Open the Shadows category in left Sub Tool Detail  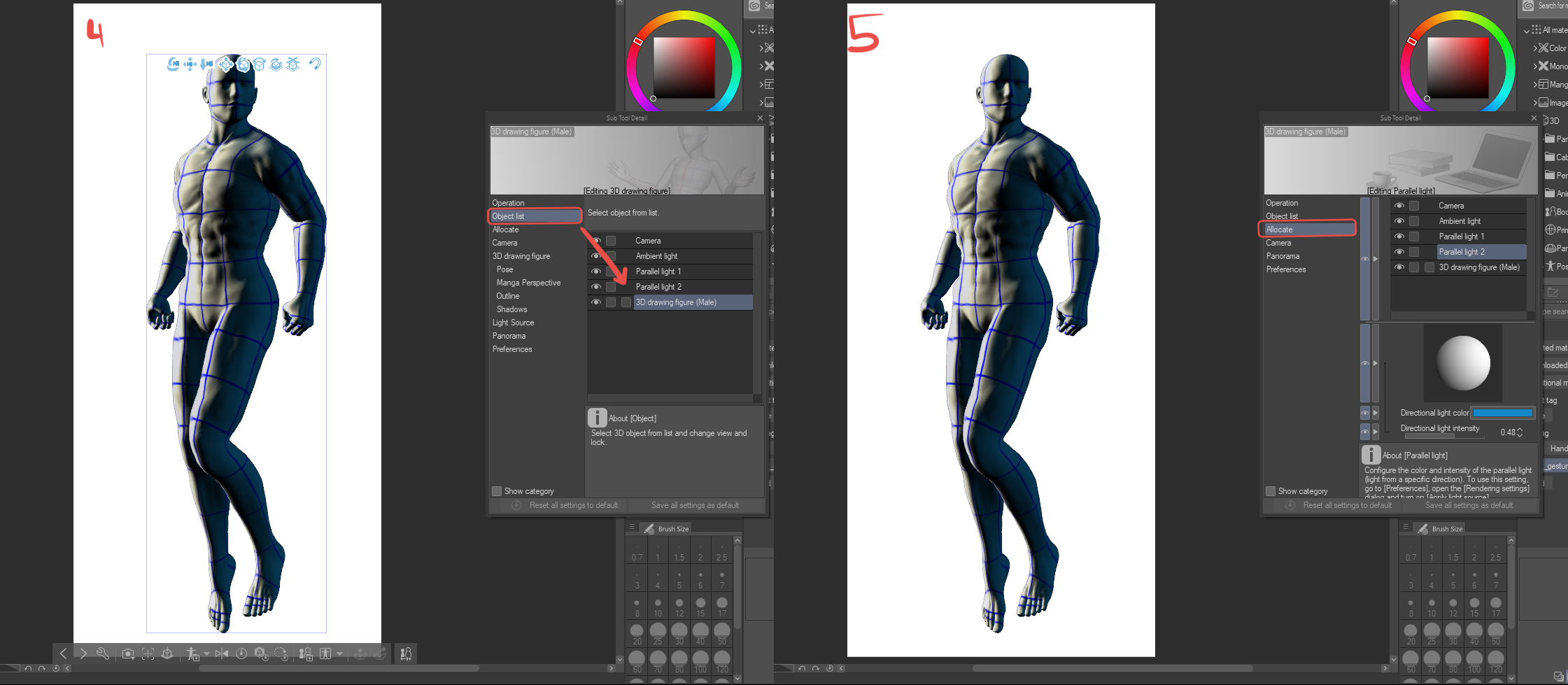(x=511, y=309)
